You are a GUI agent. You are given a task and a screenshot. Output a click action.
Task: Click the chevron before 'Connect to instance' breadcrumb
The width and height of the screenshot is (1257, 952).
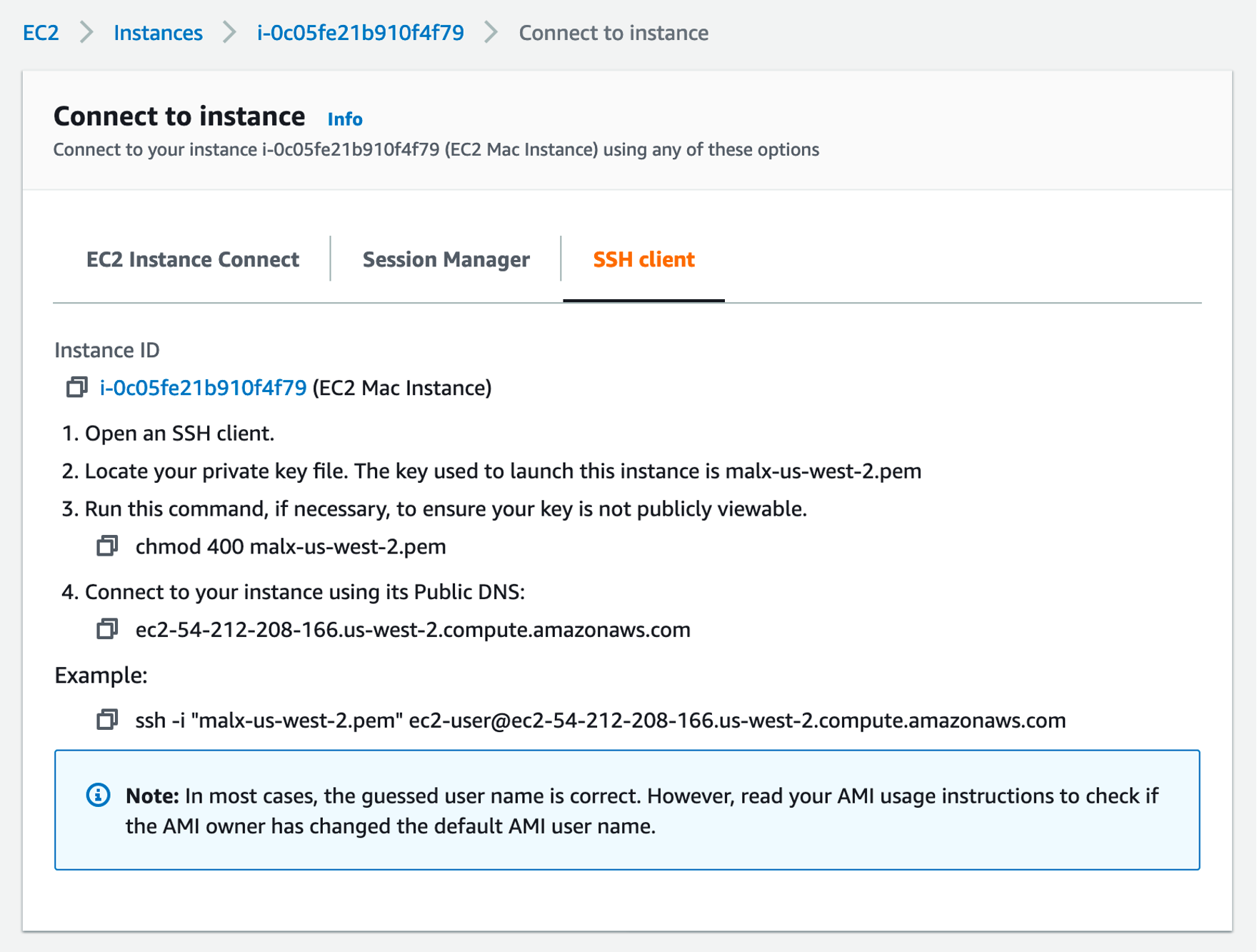(491, 33)
